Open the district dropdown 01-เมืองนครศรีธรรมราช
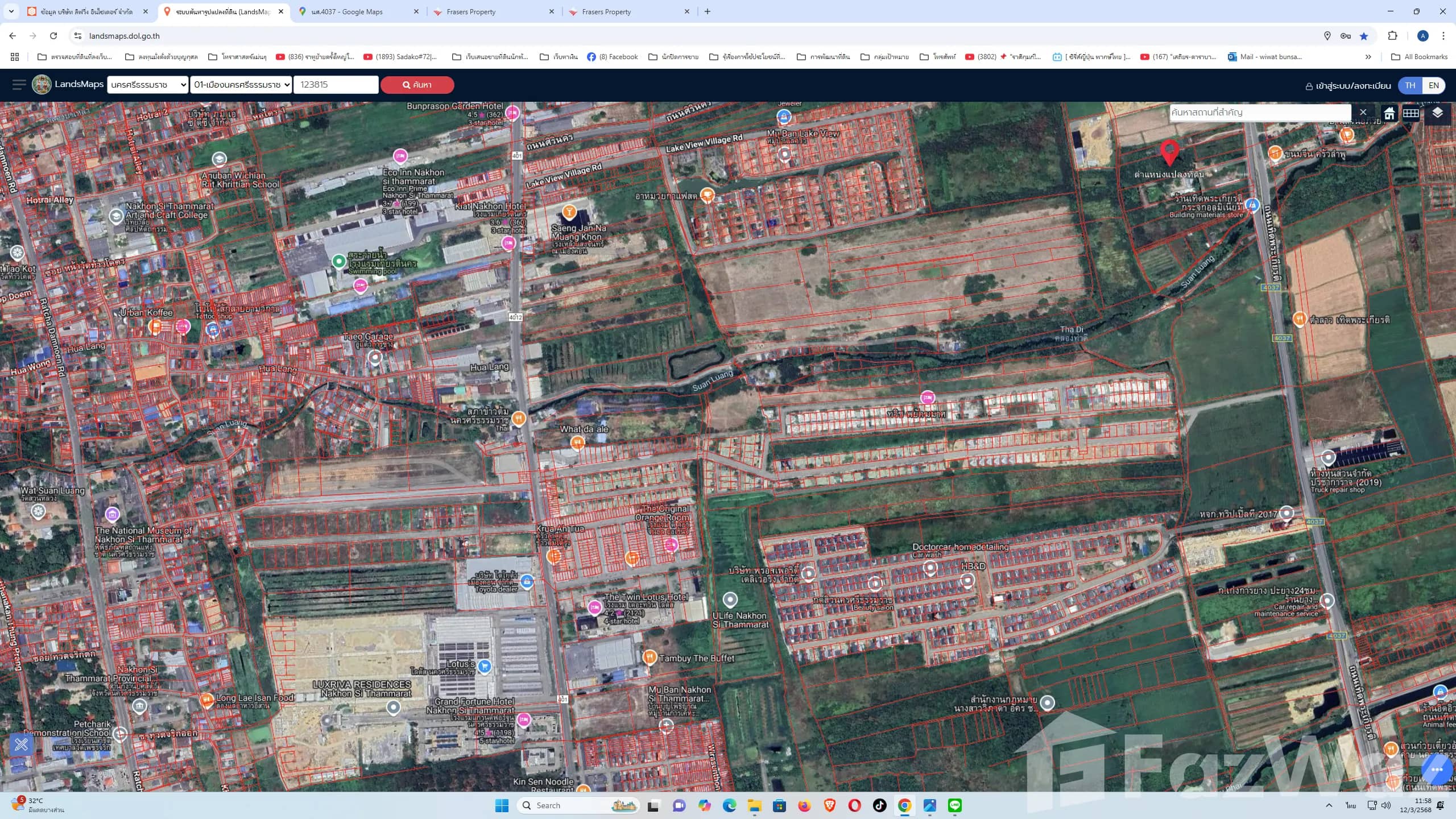Viewport: 1456px width, 819px height. 241,85
